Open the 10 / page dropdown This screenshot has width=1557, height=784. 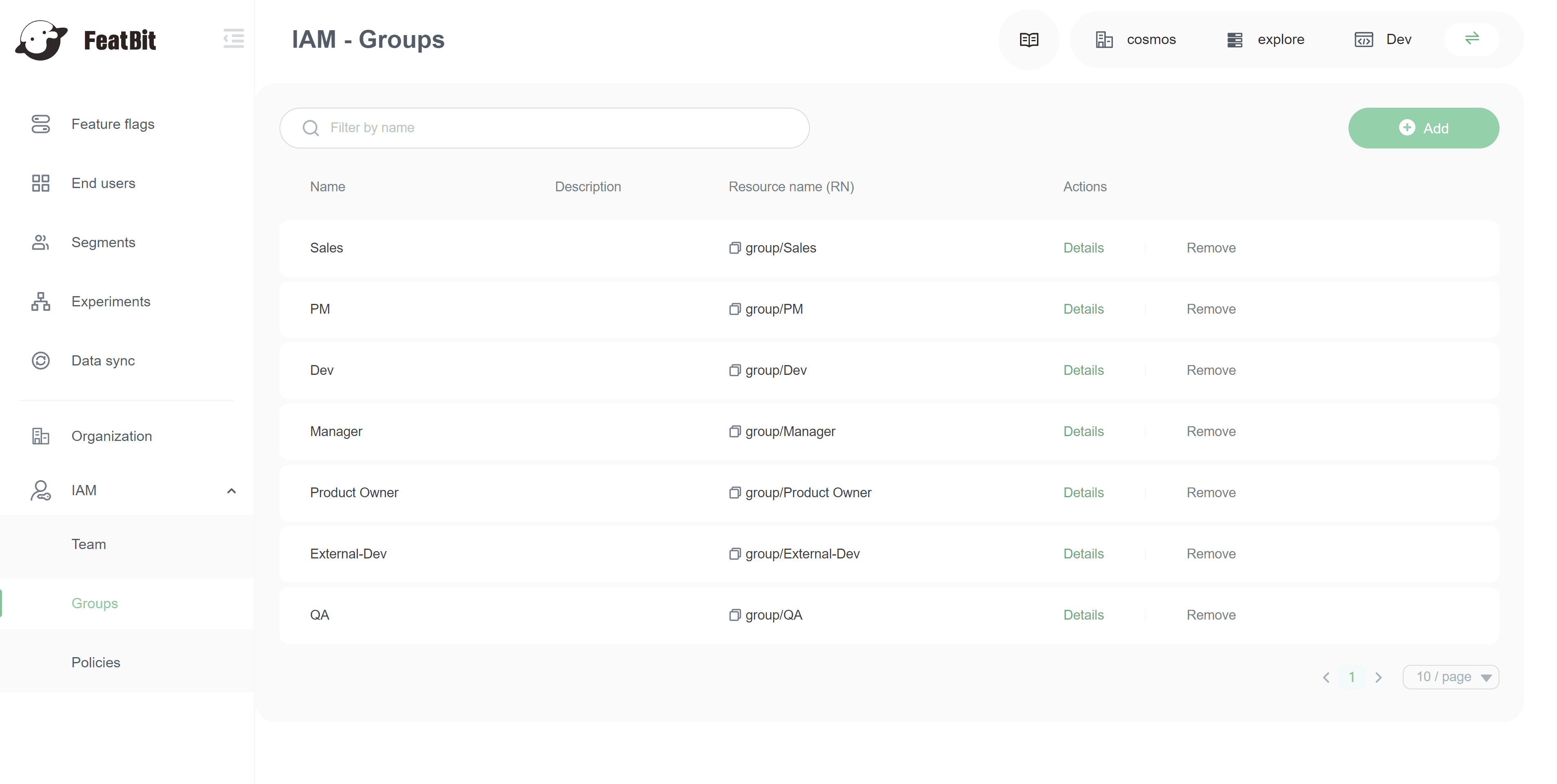[1451, 677]
